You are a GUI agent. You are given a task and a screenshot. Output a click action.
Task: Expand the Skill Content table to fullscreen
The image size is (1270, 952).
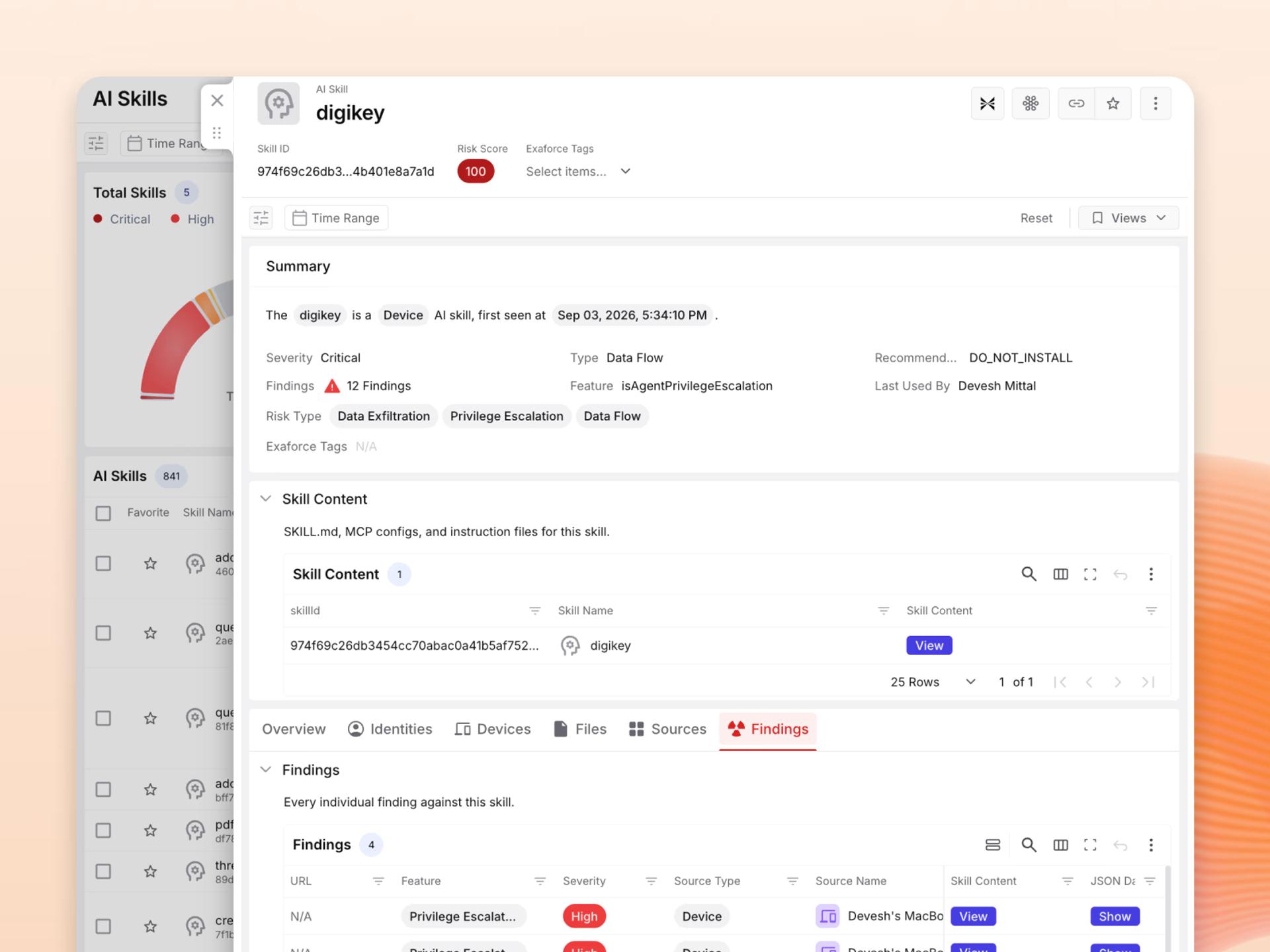tap(1090, 574)
